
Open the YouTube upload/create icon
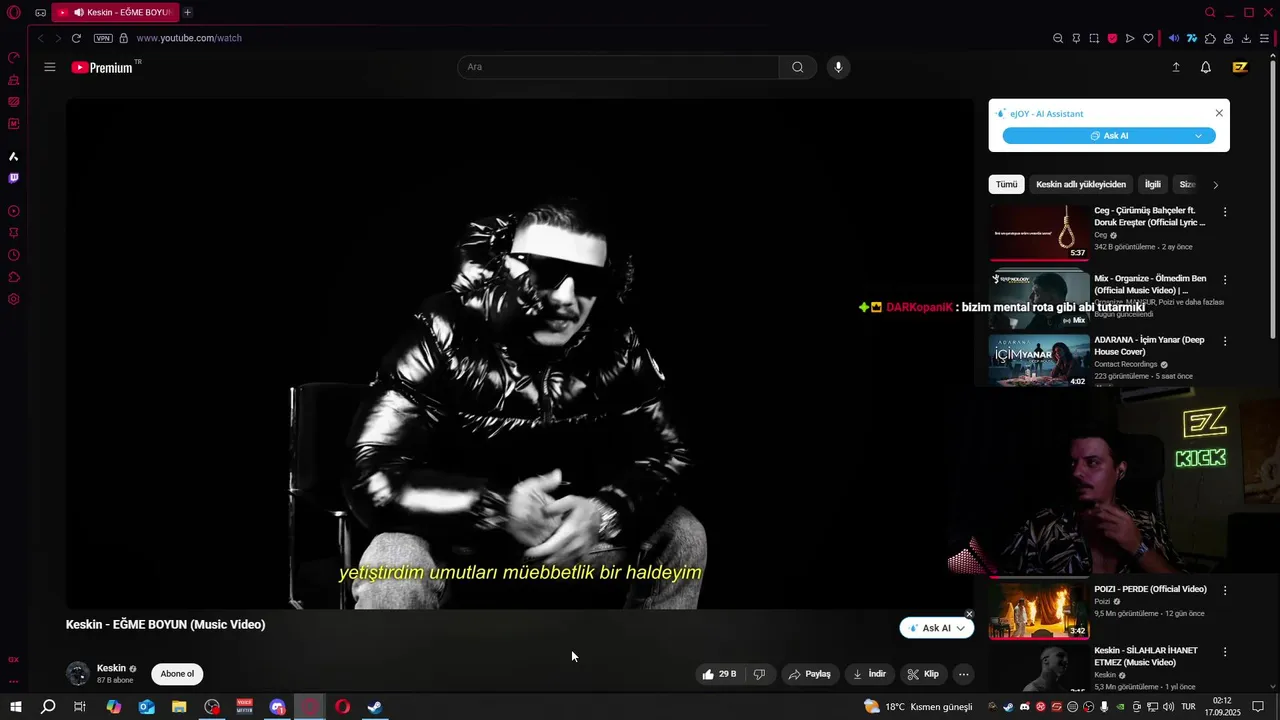coord(1176,67)
